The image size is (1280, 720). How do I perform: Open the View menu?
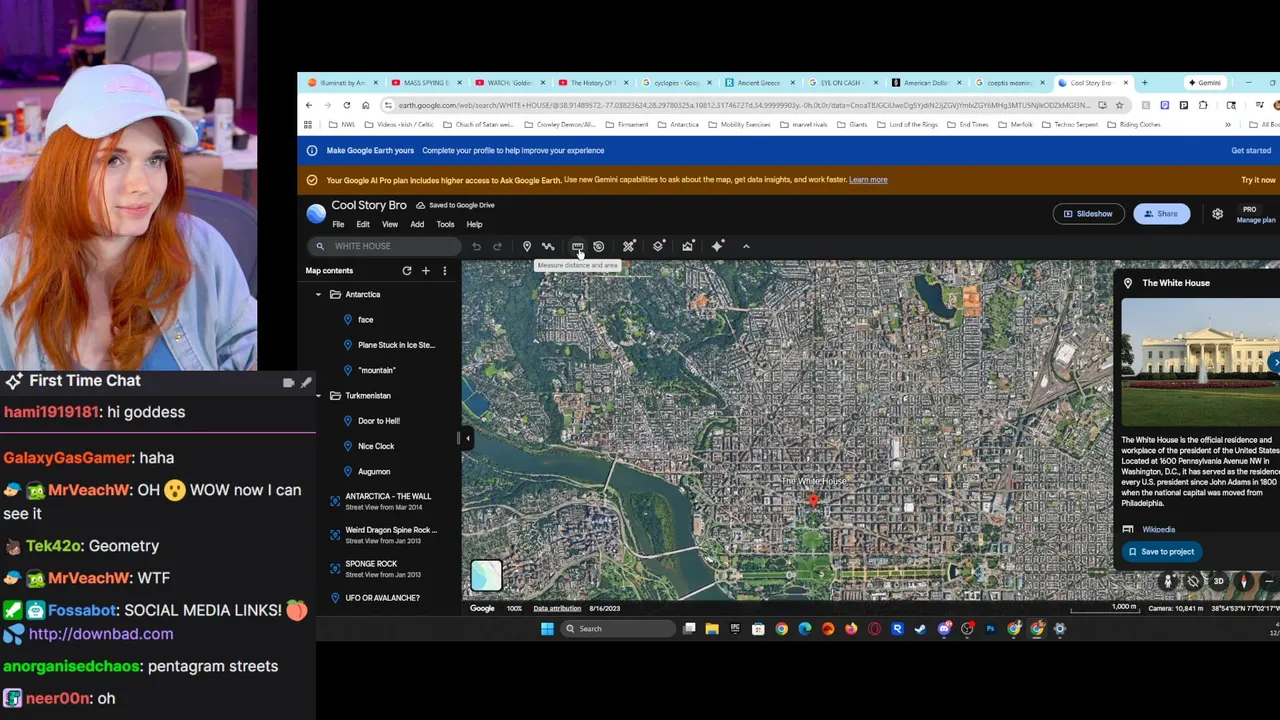390,224
